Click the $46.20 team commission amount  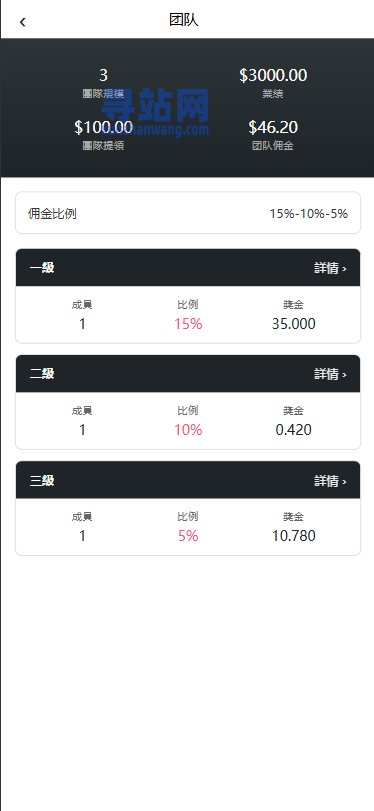click(273, 127)
